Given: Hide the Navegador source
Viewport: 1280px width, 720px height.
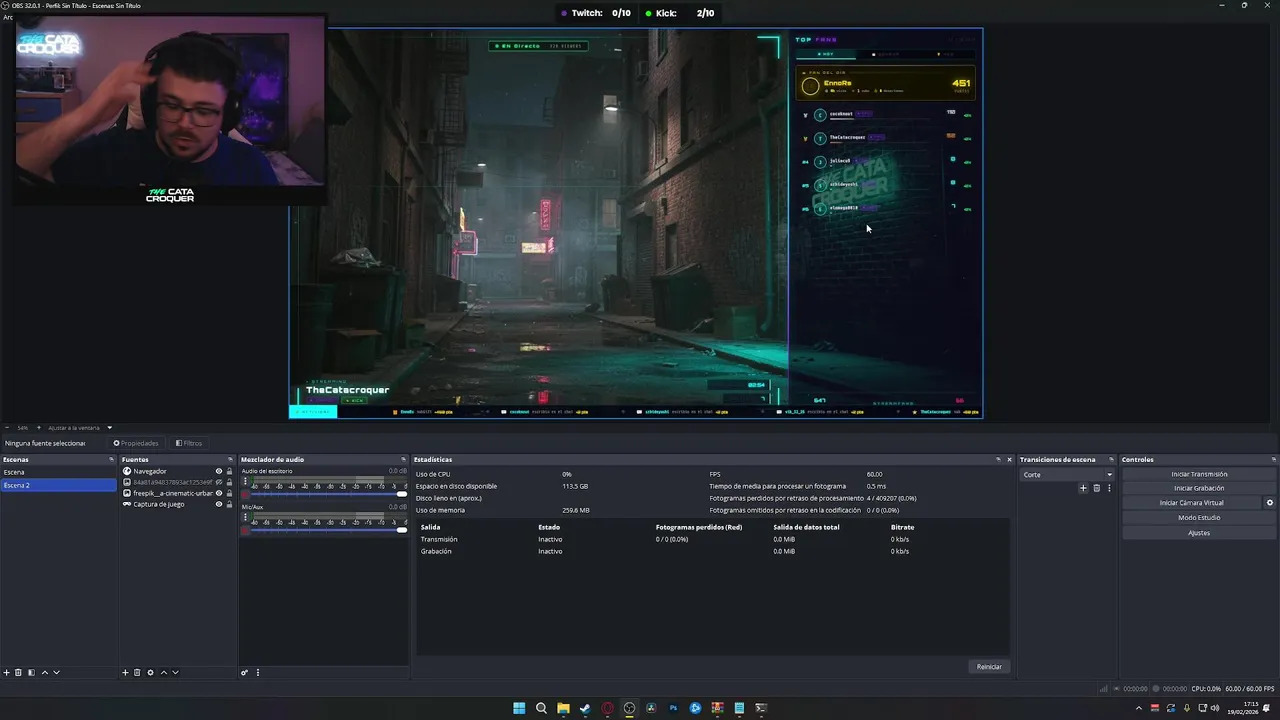Looking at the screenshot, I should click(219, 471).
